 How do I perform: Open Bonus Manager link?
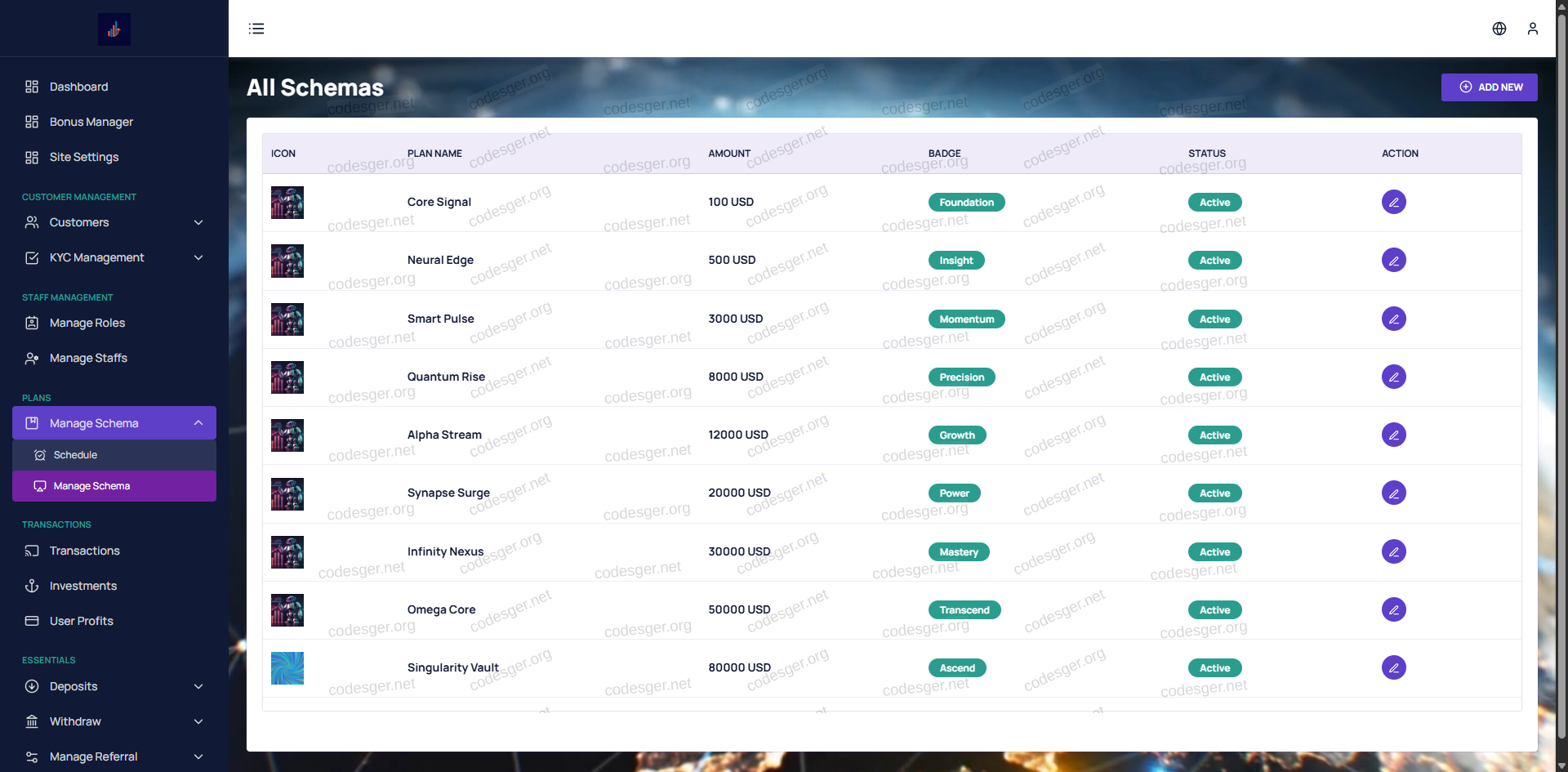[x=91, y=122]
